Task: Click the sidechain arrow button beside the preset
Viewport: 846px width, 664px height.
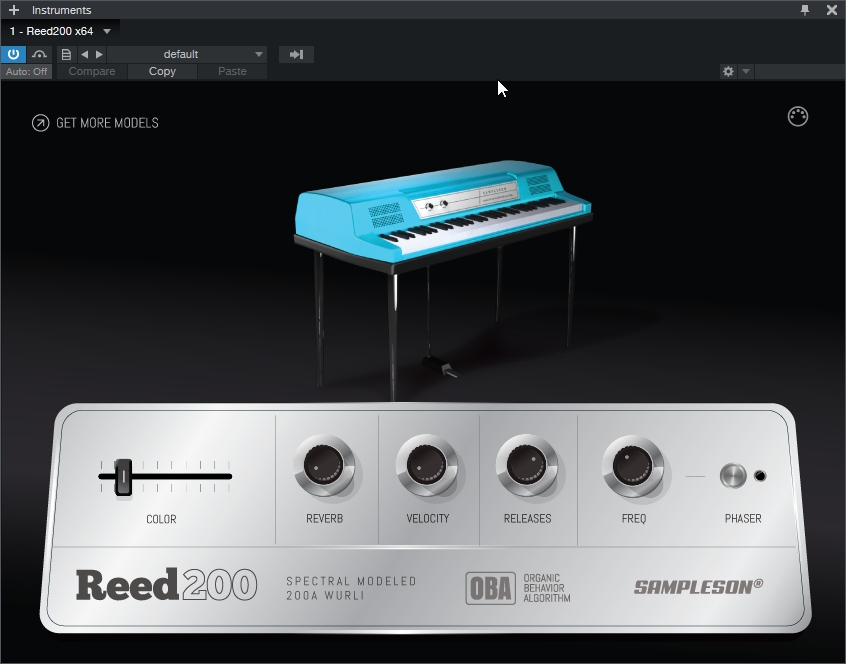Action: pos(296,54)
